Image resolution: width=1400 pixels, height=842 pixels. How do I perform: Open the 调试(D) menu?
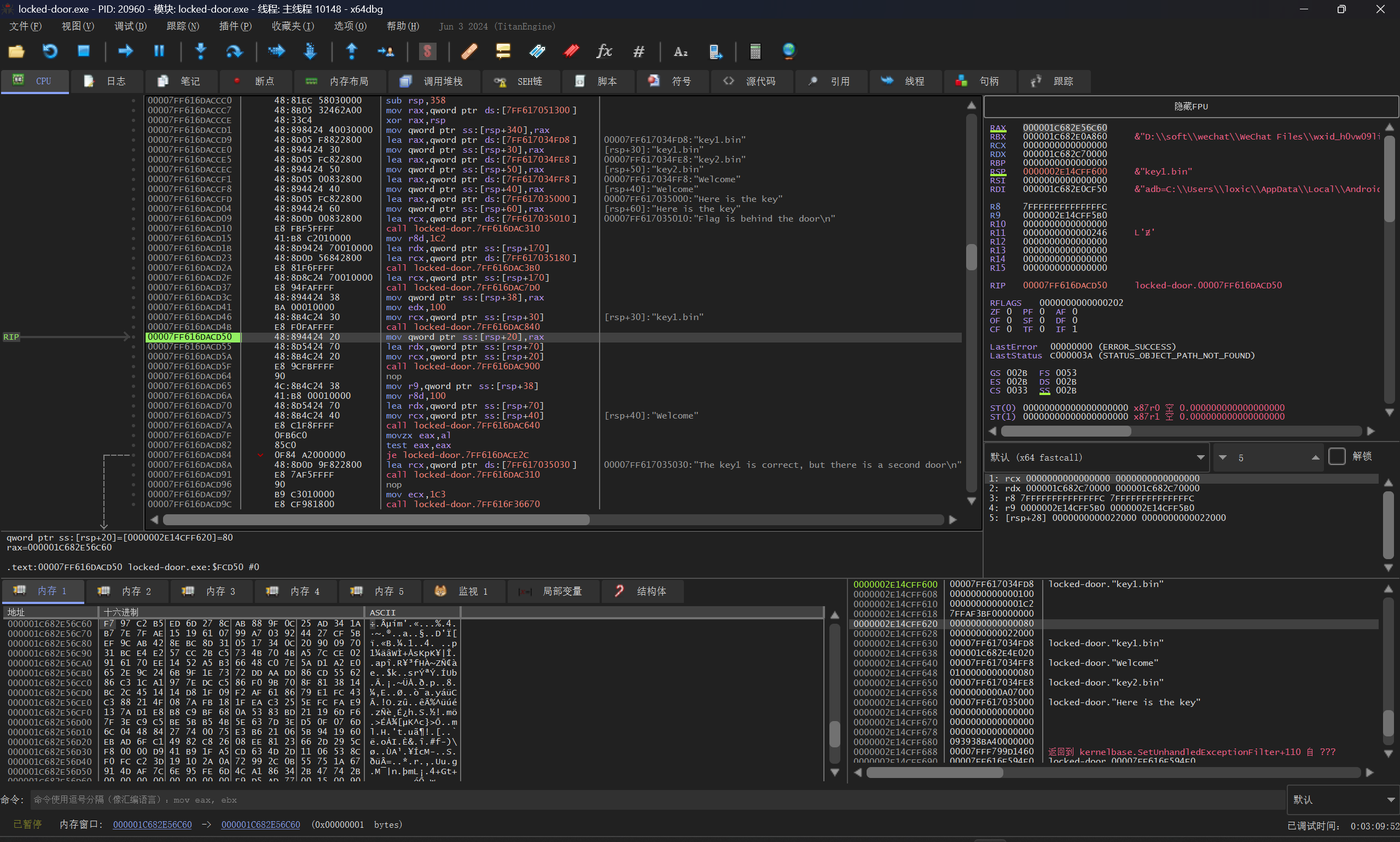point(130,26)
